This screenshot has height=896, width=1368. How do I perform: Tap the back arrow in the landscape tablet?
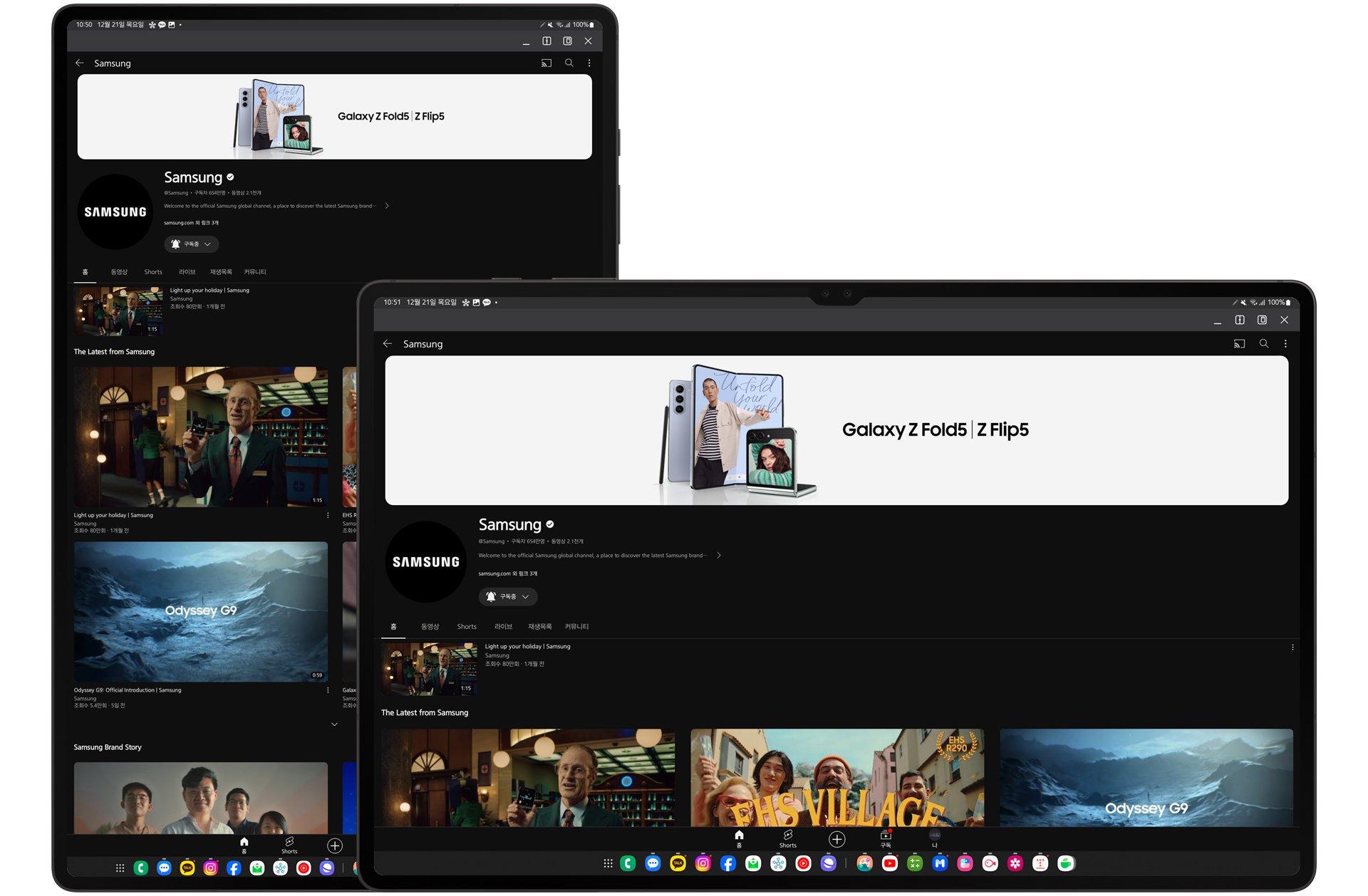pos(388,344)
